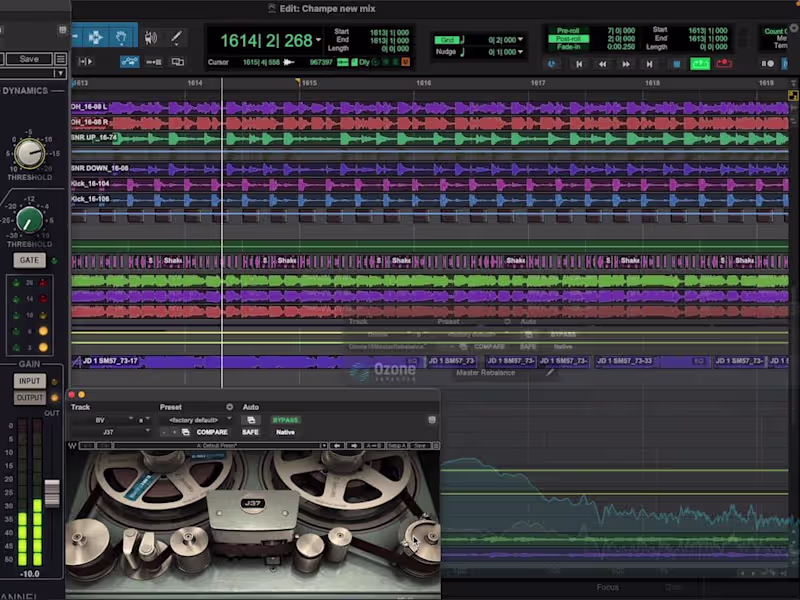Click the output fader handle in channel strip
The image size is (800, 600).
(x=52, y=492)
